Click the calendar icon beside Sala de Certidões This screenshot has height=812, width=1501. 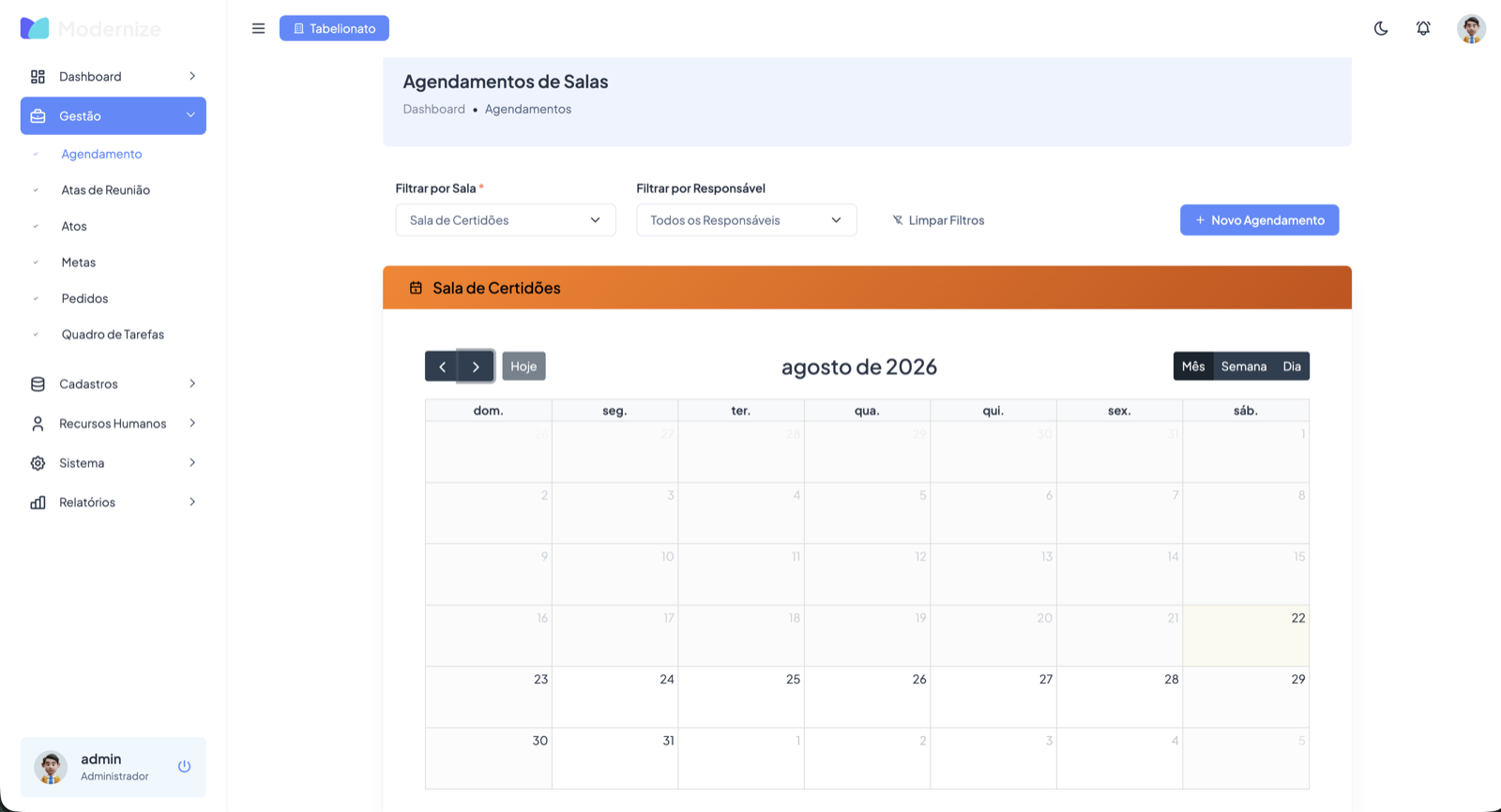pos(416,288)
